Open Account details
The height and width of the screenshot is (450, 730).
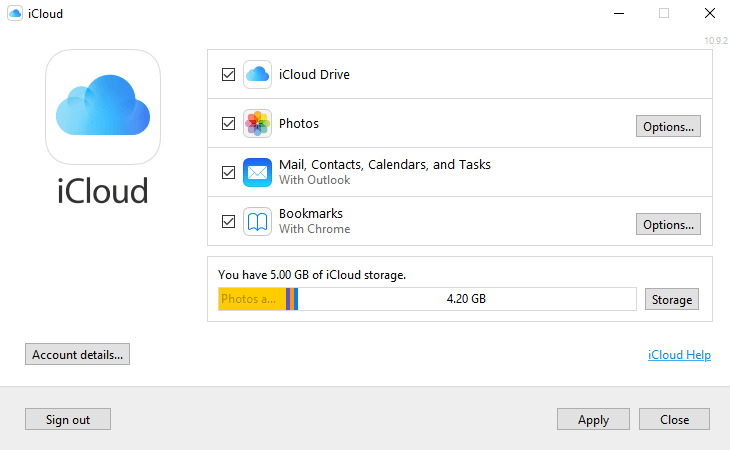(77, 354)
